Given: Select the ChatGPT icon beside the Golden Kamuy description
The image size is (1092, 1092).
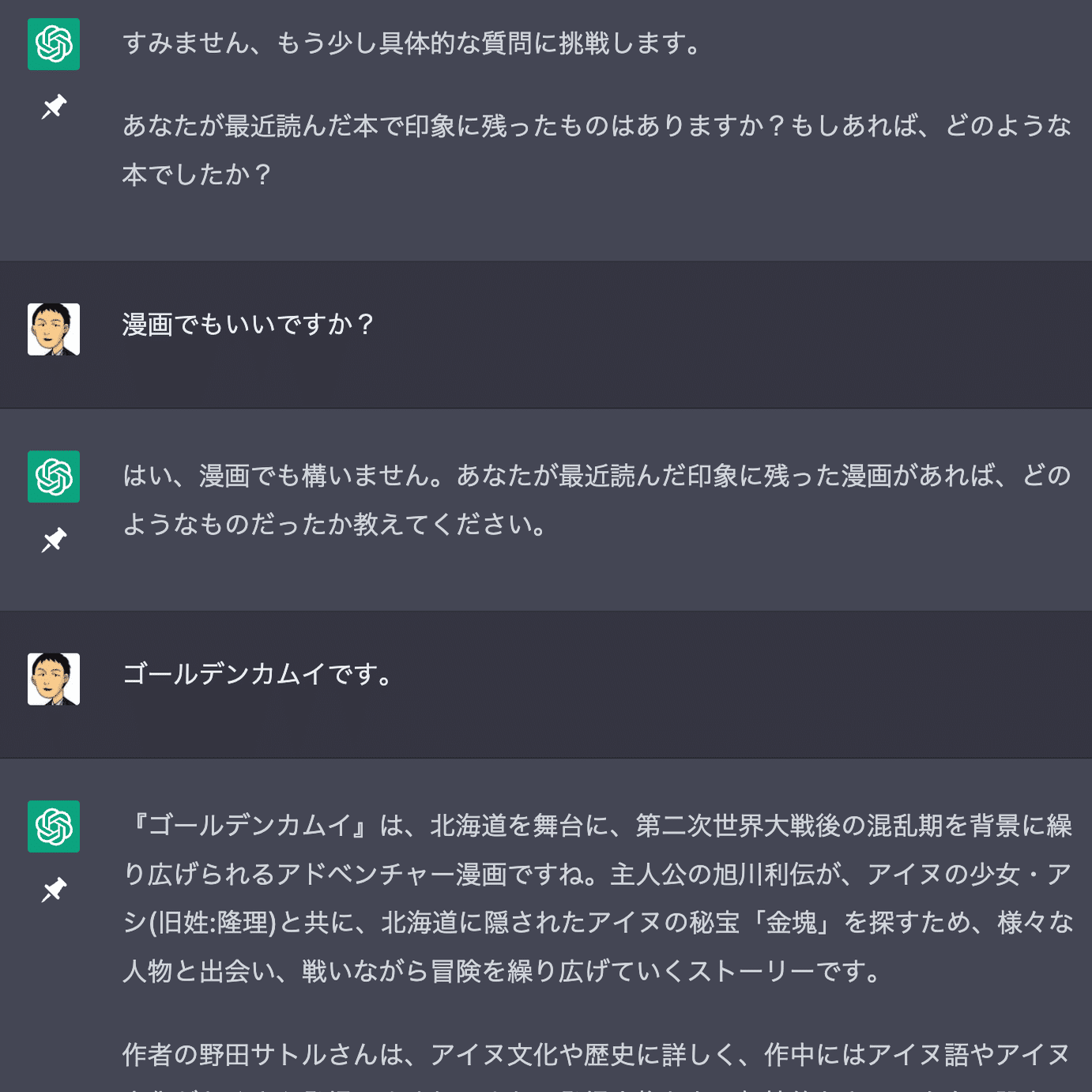Looking at the screenshot, I should pyautogui.click(x=54, y=827).
